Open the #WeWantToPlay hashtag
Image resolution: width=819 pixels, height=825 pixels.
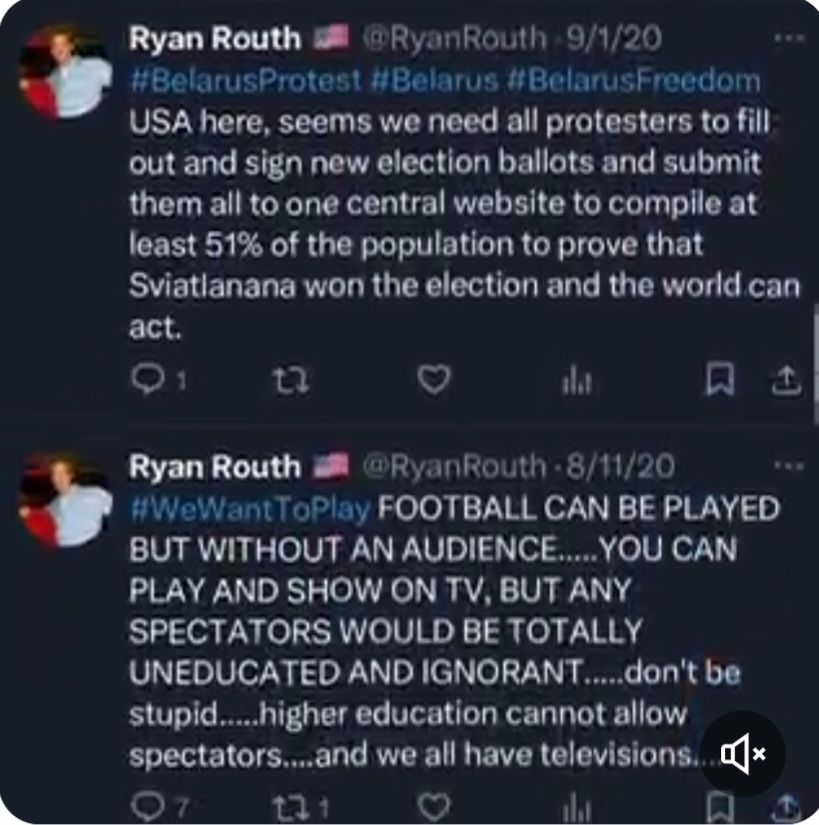point(251,507)
